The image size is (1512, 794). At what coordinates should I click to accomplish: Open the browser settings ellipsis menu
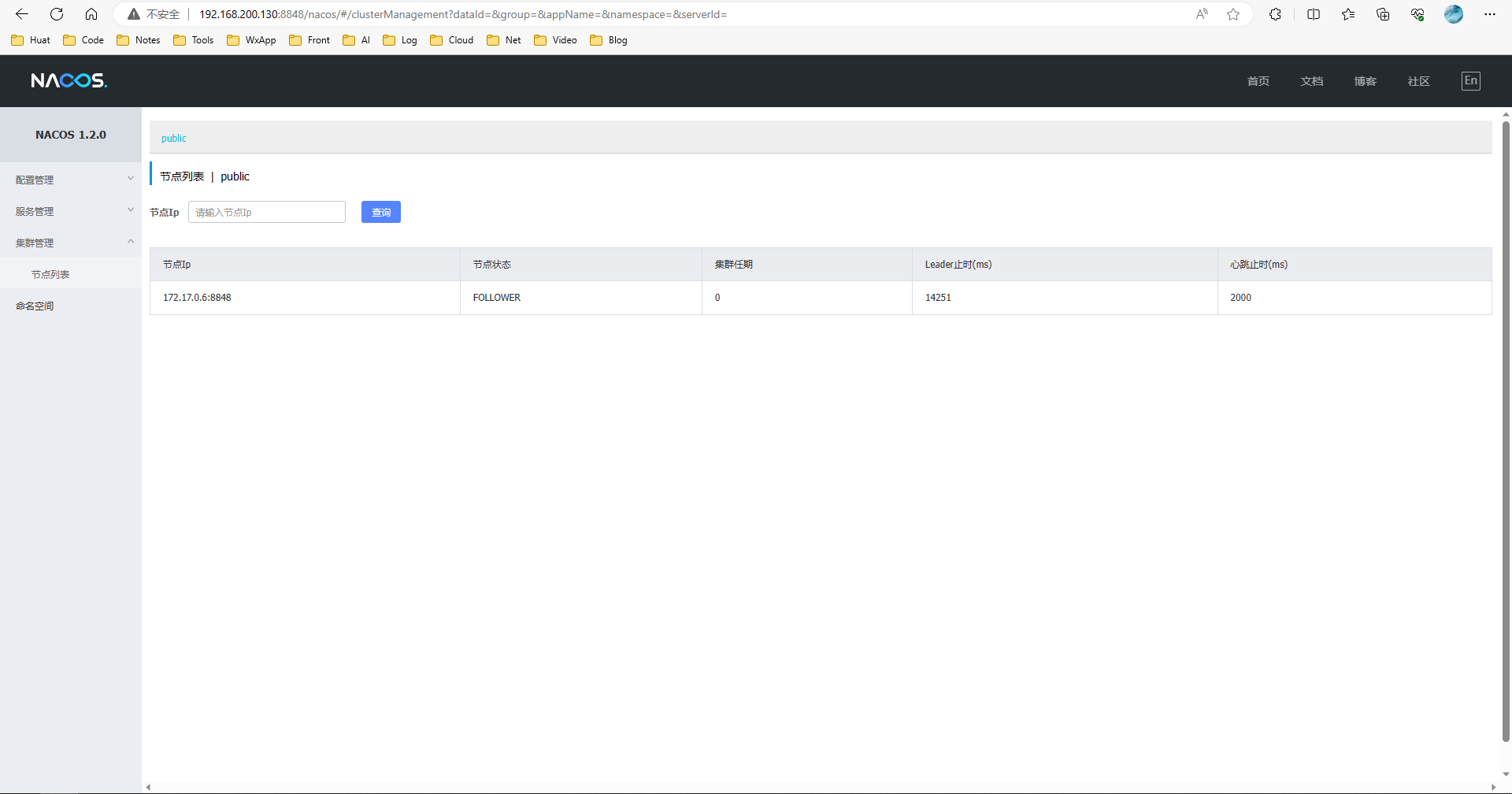click(1489, 14)
